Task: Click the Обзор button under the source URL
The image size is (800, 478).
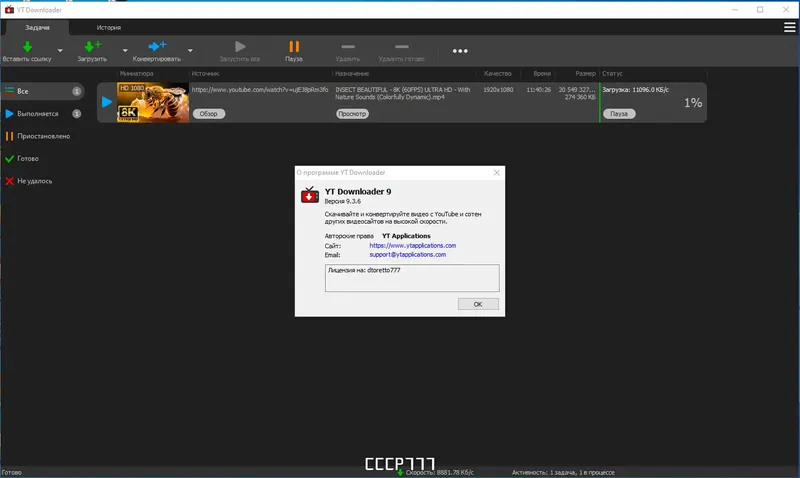Action: (209, 114)
